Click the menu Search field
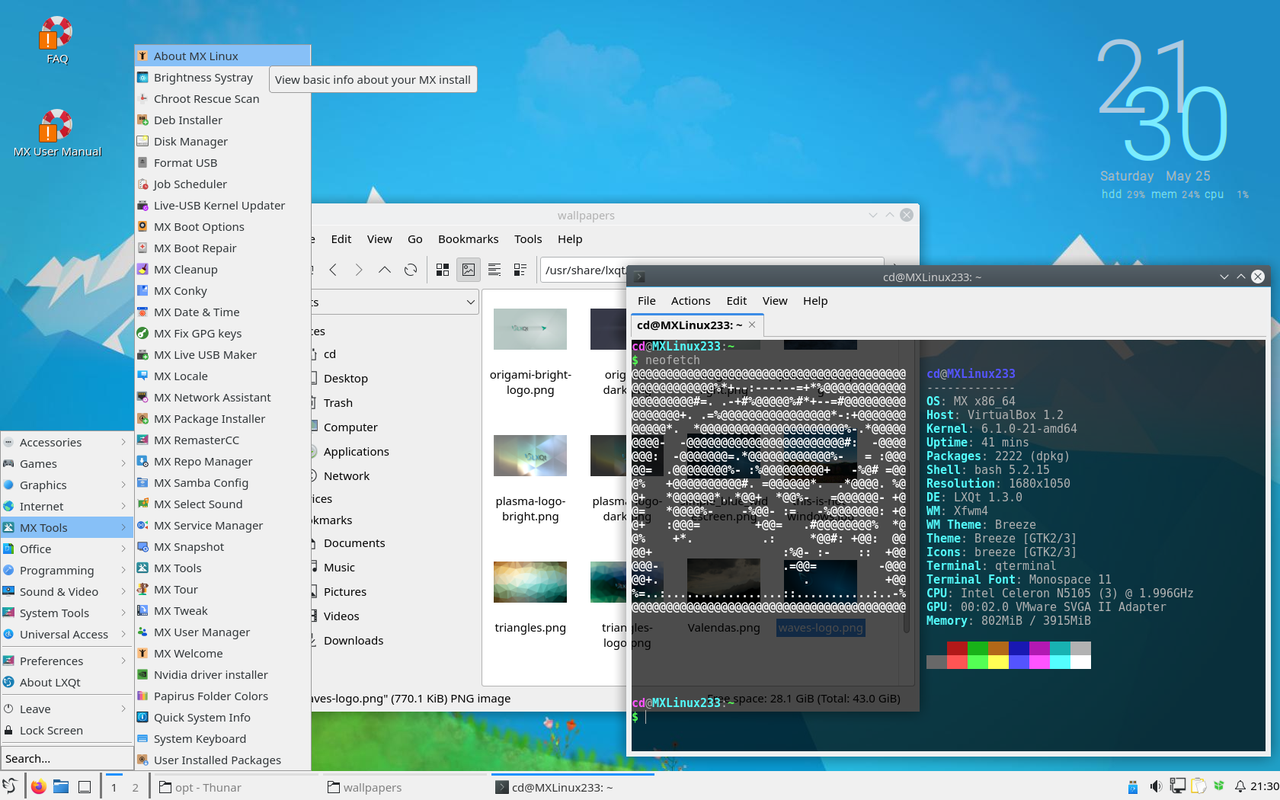 click(66, 758)
